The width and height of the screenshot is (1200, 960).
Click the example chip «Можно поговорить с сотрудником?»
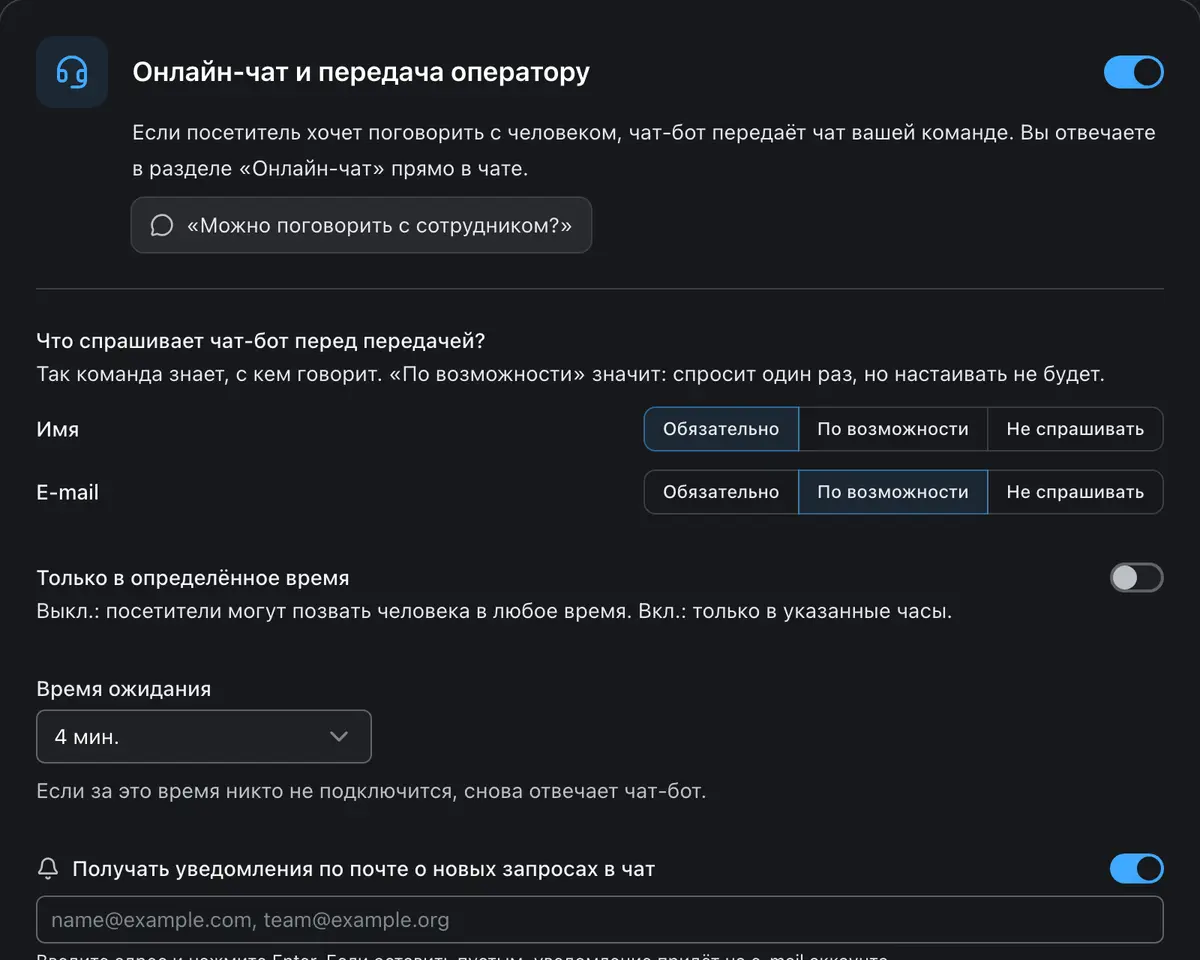(361, 225)
